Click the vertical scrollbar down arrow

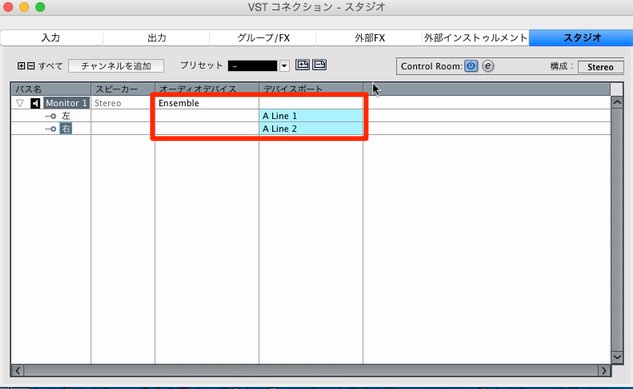[617, 357]
